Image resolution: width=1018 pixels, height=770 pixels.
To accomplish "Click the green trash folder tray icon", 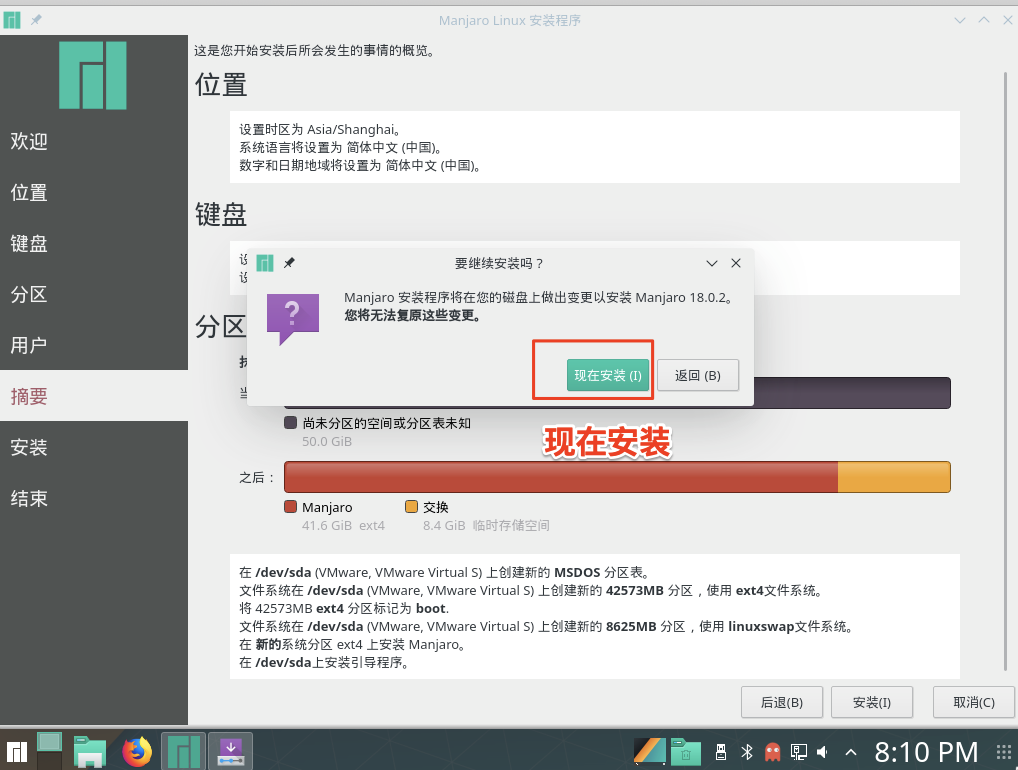I will (686, 752).
